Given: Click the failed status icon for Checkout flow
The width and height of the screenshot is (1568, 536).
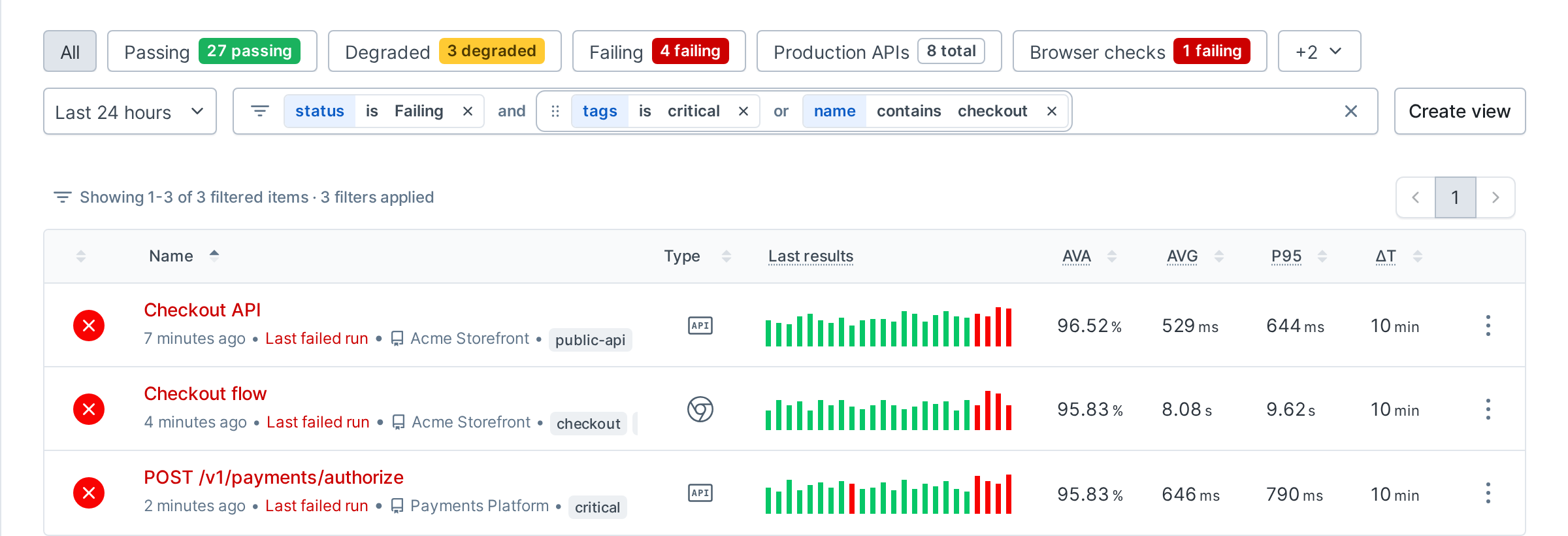Looking at the screenshot, I should click(89, 409).
